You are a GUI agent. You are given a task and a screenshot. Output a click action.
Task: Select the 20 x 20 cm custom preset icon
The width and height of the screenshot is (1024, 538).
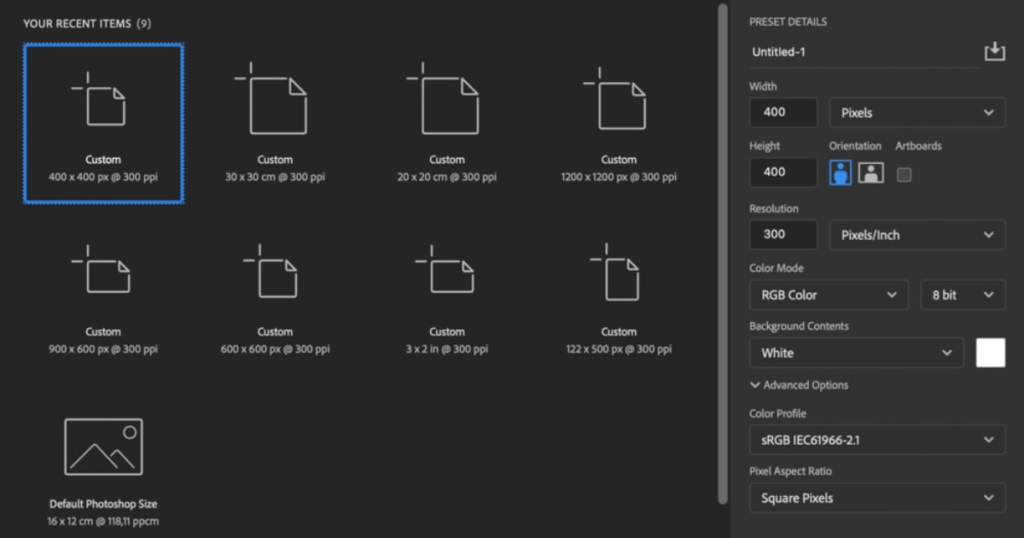[443, 99]
